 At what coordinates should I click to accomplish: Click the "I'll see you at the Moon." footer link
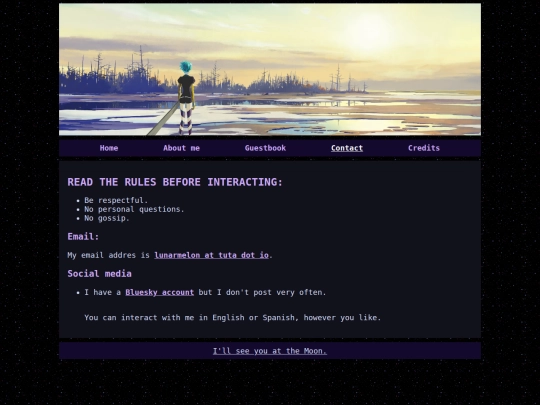pyautogui.click(x=270, y=351)
